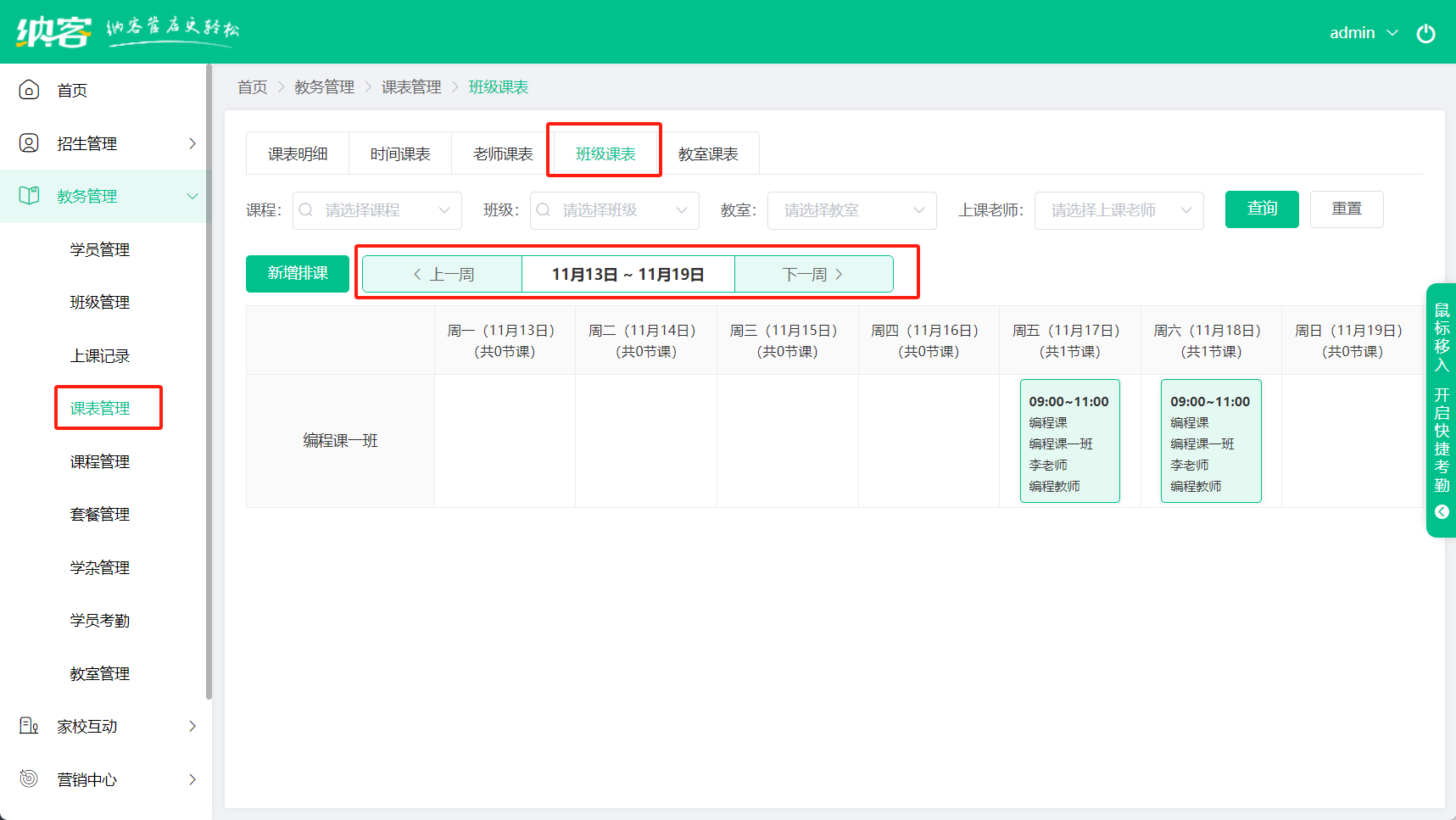This screenshot has height=820, width=1456.
Task: Switch to the 老师课表 tab
Action: pos(503,153)
